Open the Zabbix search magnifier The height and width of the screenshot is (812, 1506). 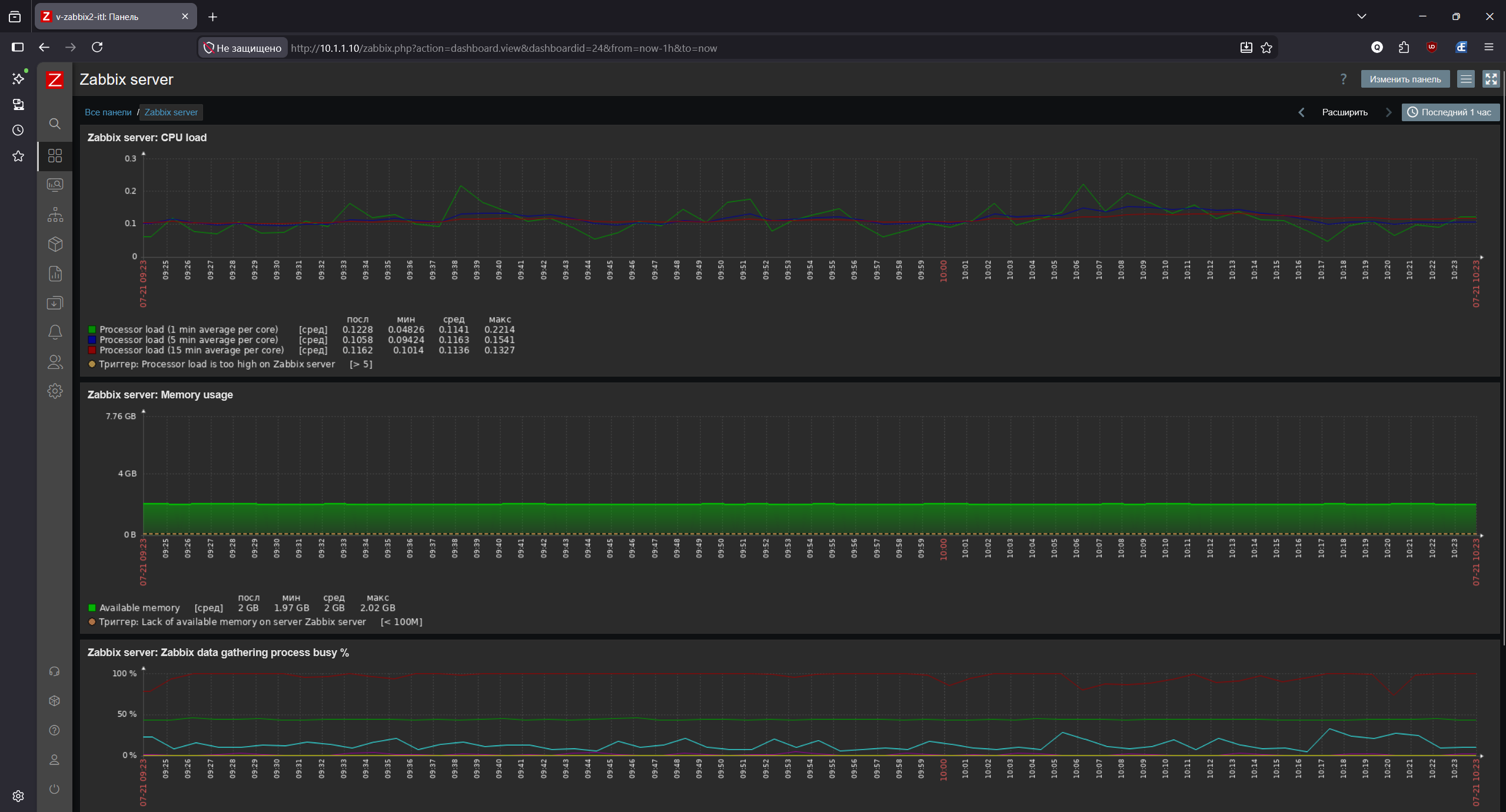55,124
